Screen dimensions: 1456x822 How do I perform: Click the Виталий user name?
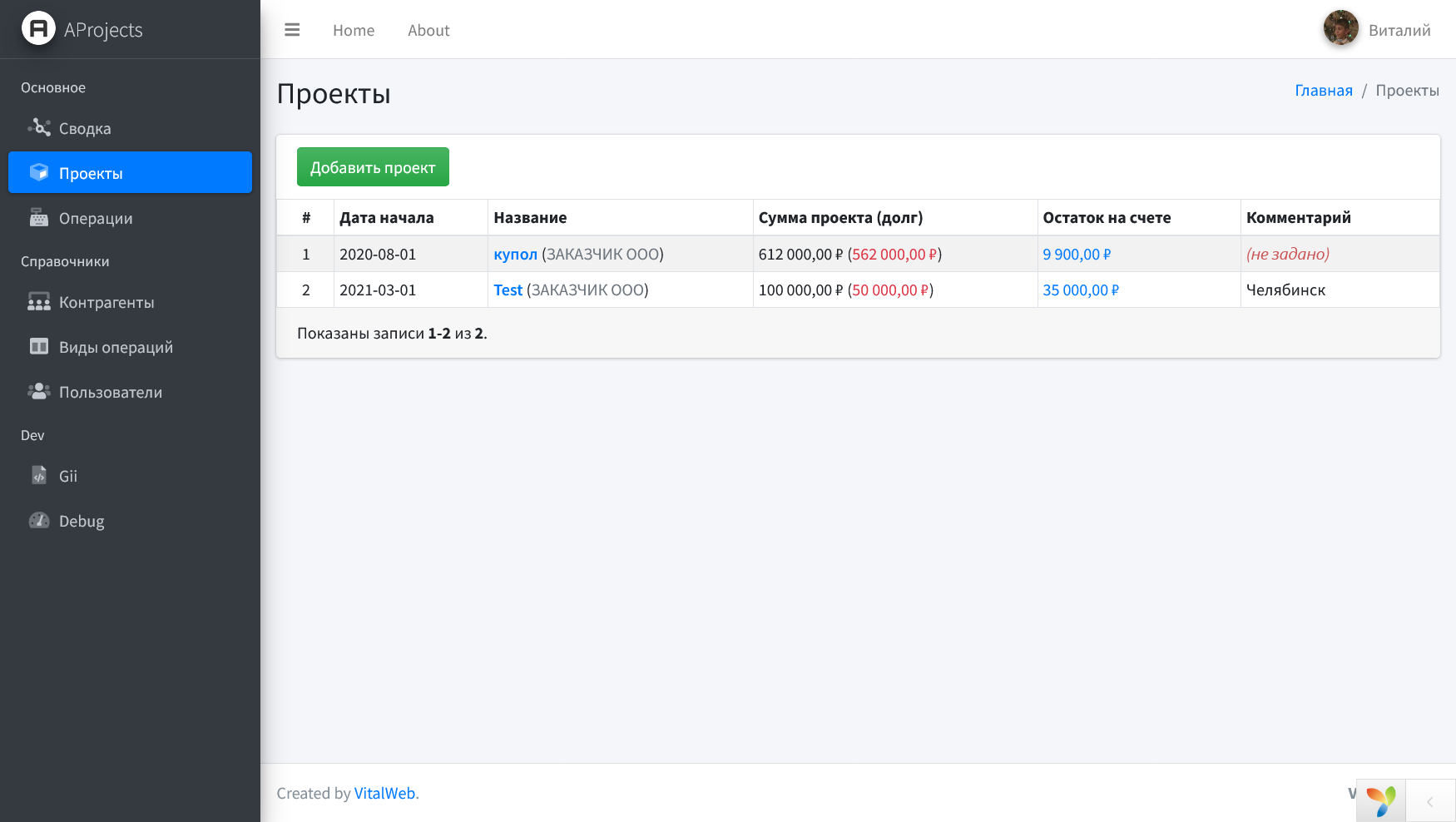(x=1399, y=30)
